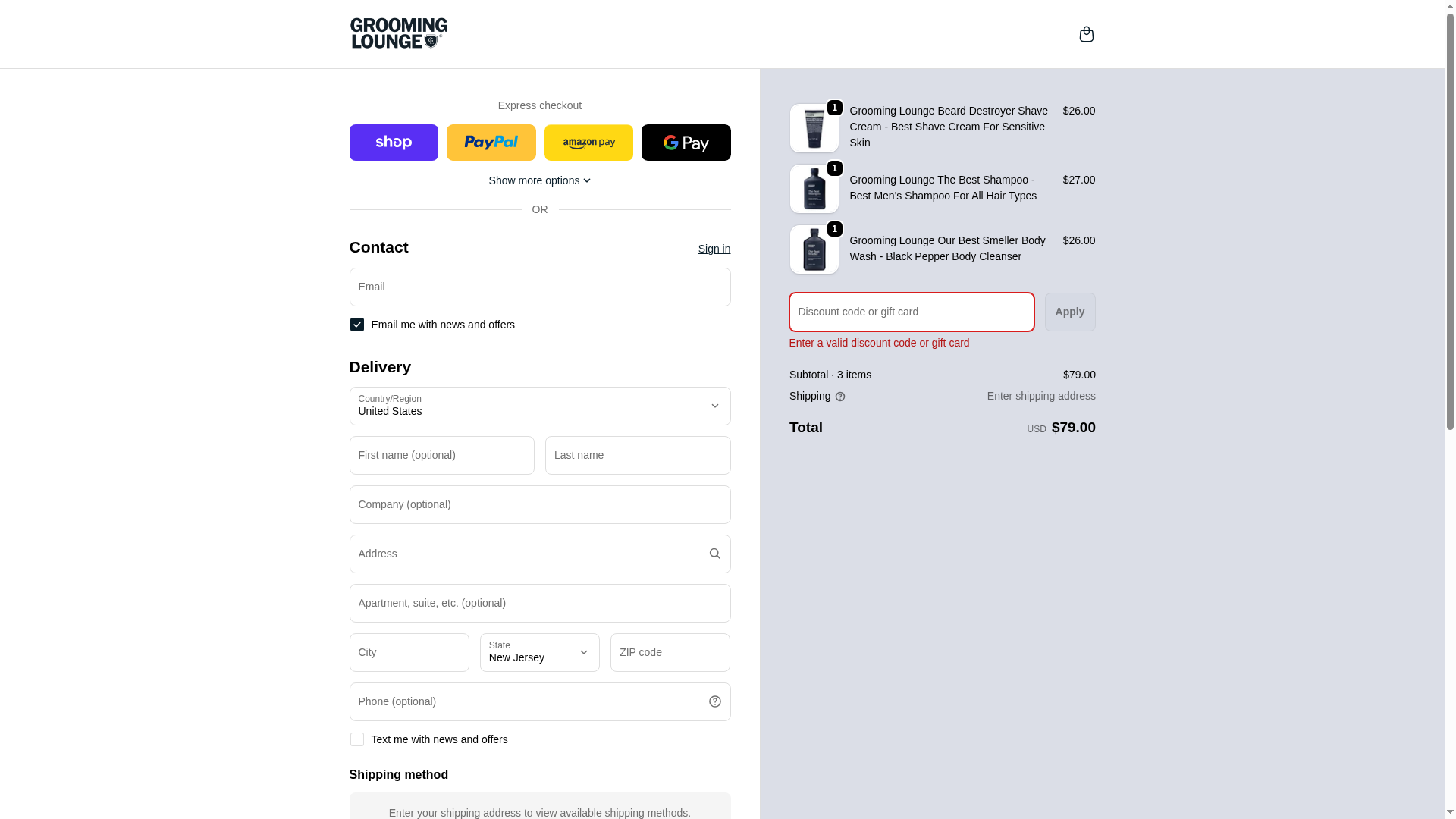Viewport: 1456px width, 819px height.
Task: Choose PayPal express checkout
Action: pyautogui.click(x=491, y=143)
